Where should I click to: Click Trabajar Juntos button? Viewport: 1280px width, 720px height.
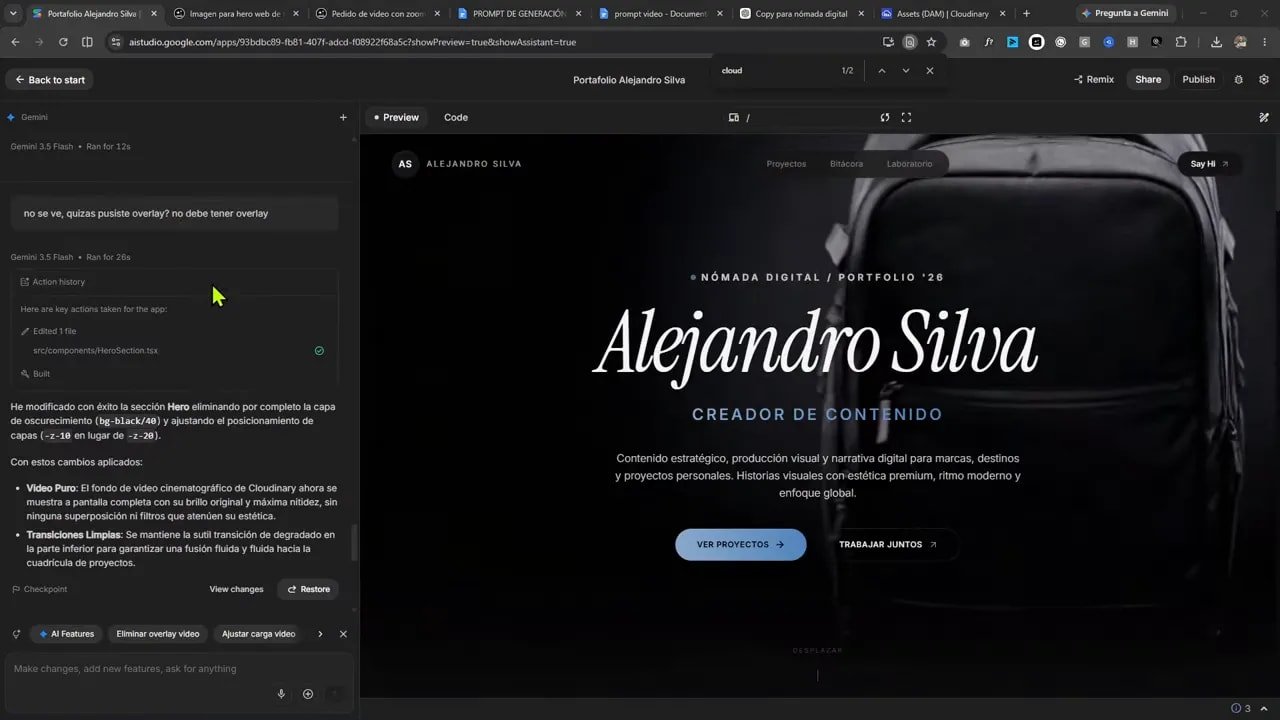[888, 545]
